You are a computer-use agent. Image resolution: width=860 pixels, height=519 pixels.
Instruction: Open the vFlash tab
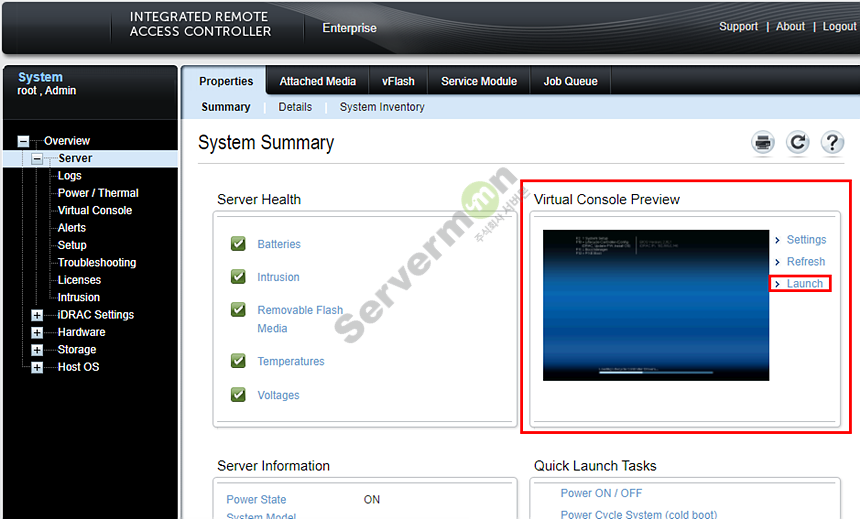pyautogui.click(x=398, y=81)
